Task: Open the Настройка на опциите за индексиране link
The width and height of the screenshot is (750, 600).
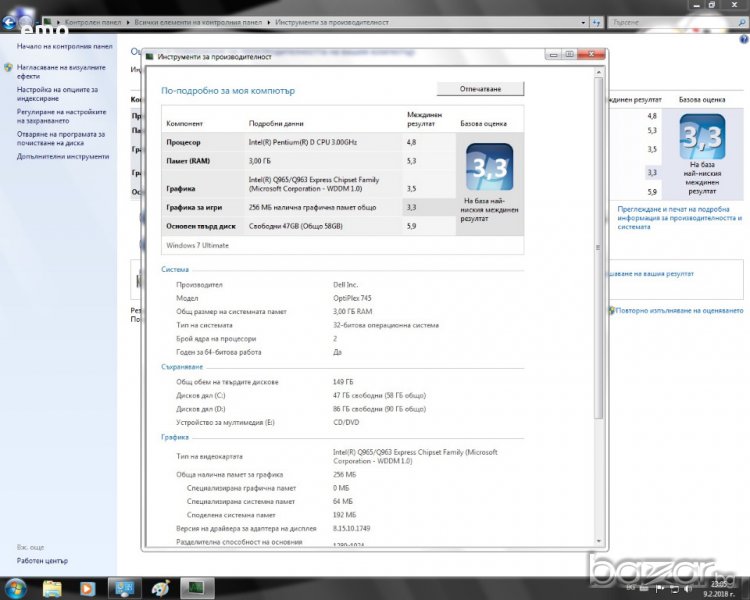Action: click(57, 94)
